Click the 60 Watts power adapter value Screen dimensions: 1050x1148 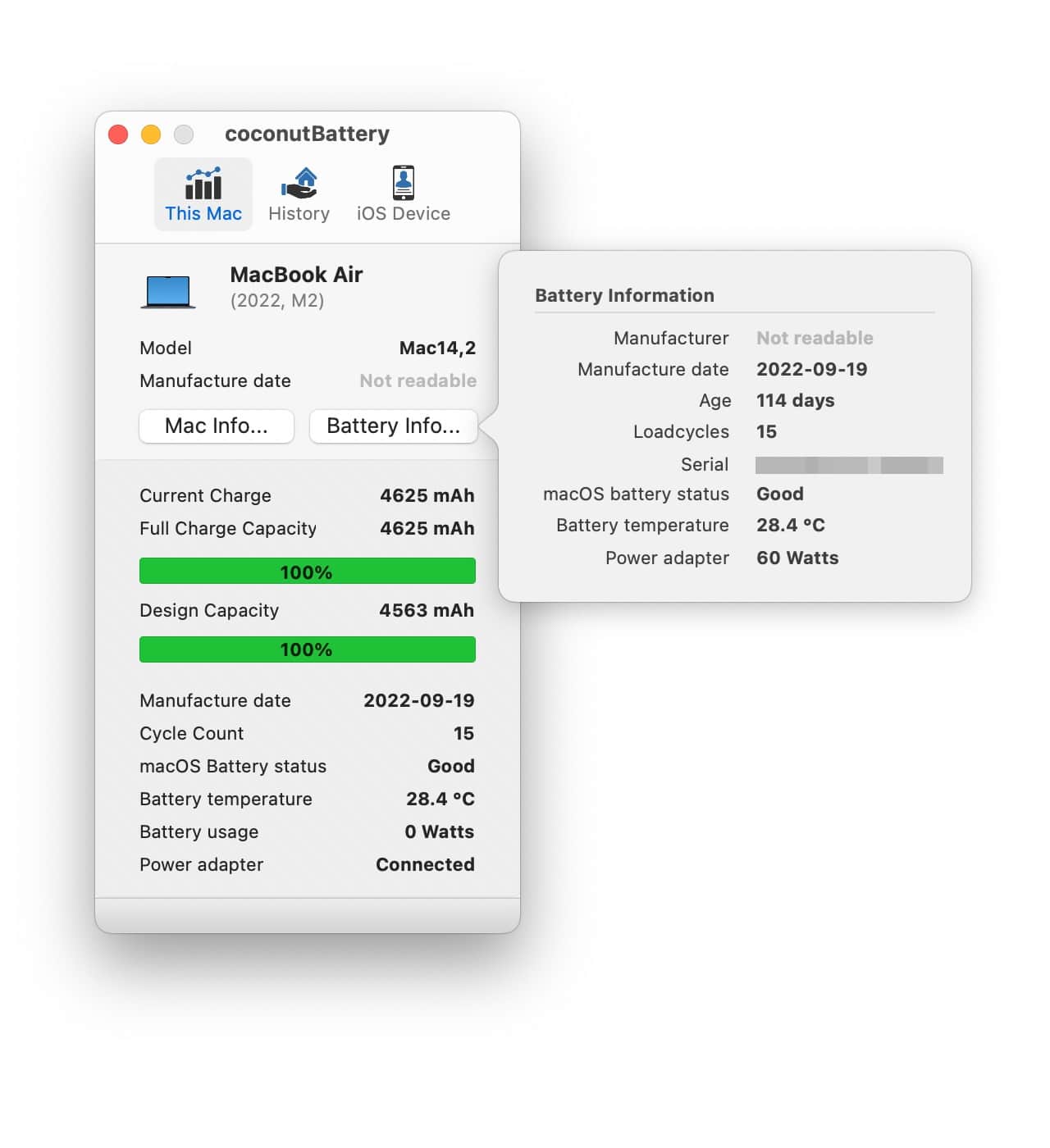click(x=797, y=558)
